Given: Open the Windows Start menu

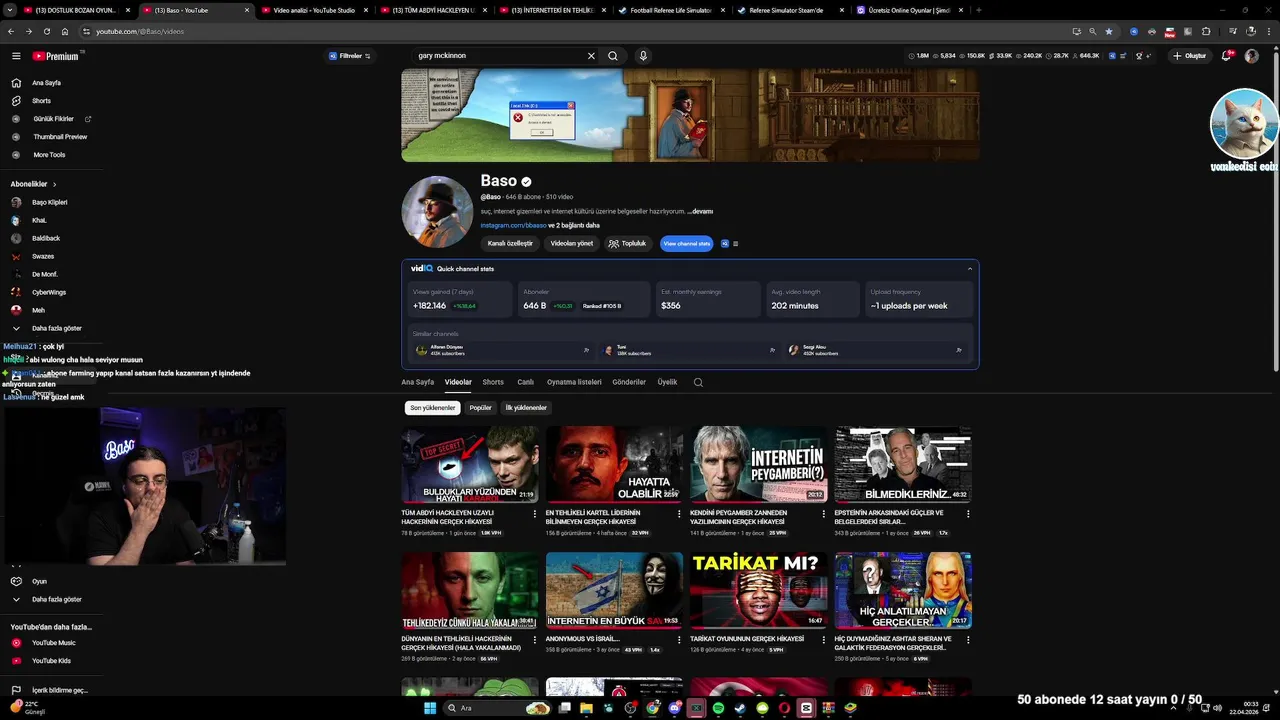Looking at the screenshot, I should (430, 708).
